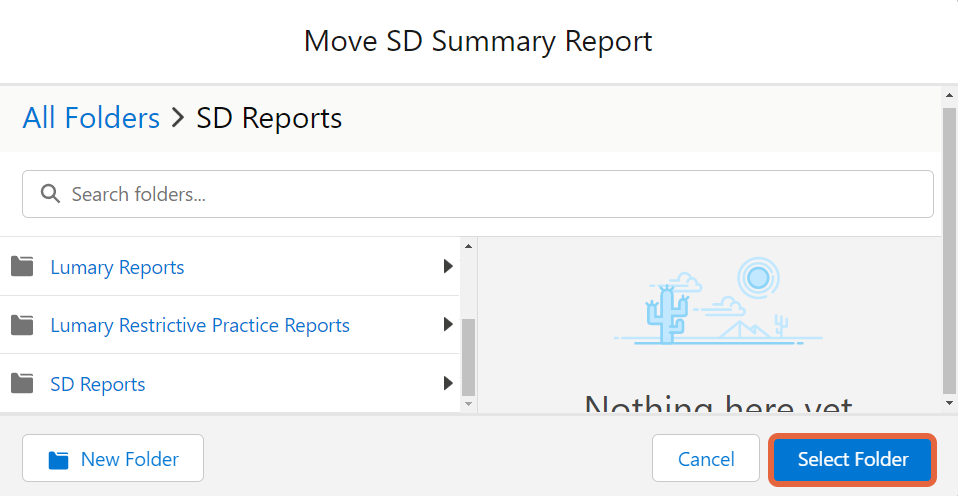The width and height of the screenshot is (958, 496).
Task: Click the Lumary Reports folder icon
Action: point(22,266)
